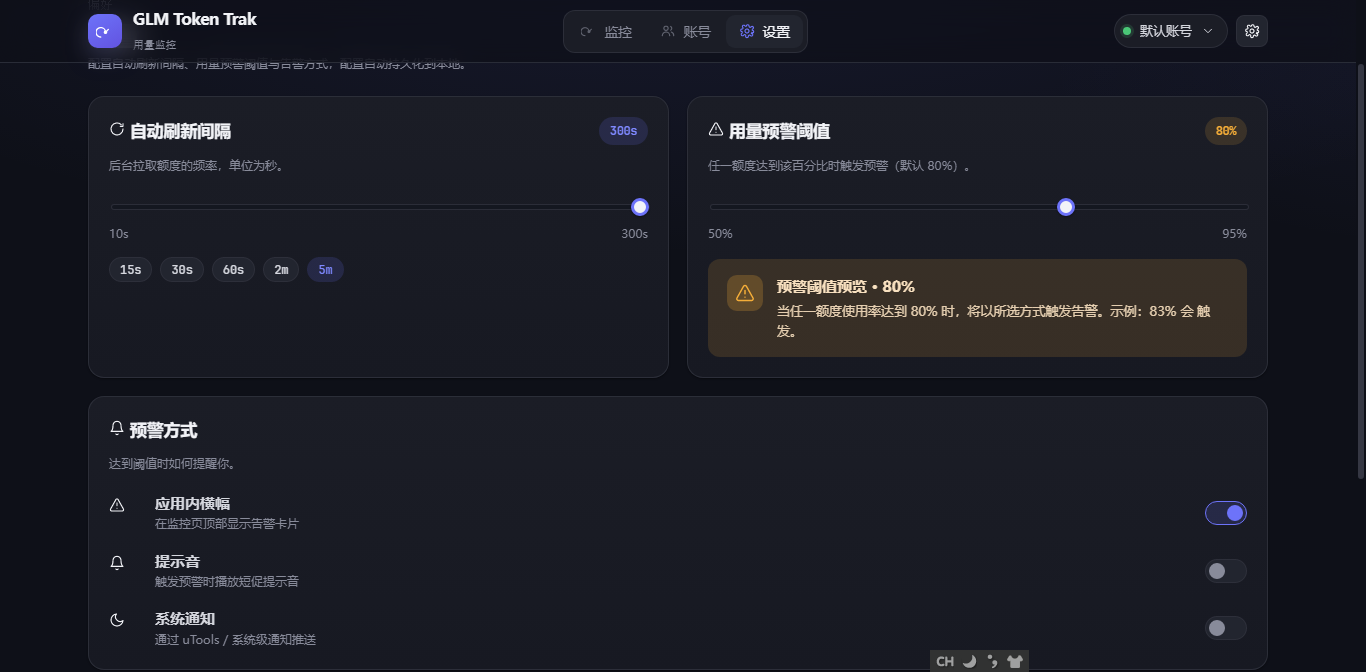Click the CH input language indicator

click(945, 661)
